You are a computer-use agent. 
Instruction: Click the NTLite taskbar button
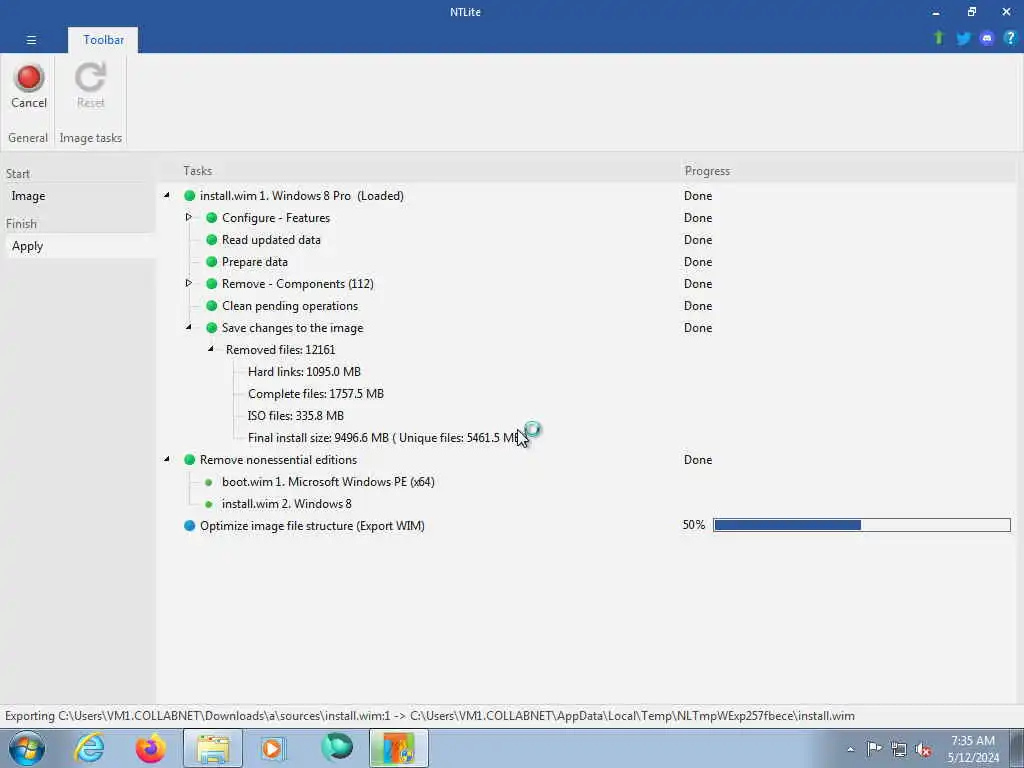tap(398, 748)
